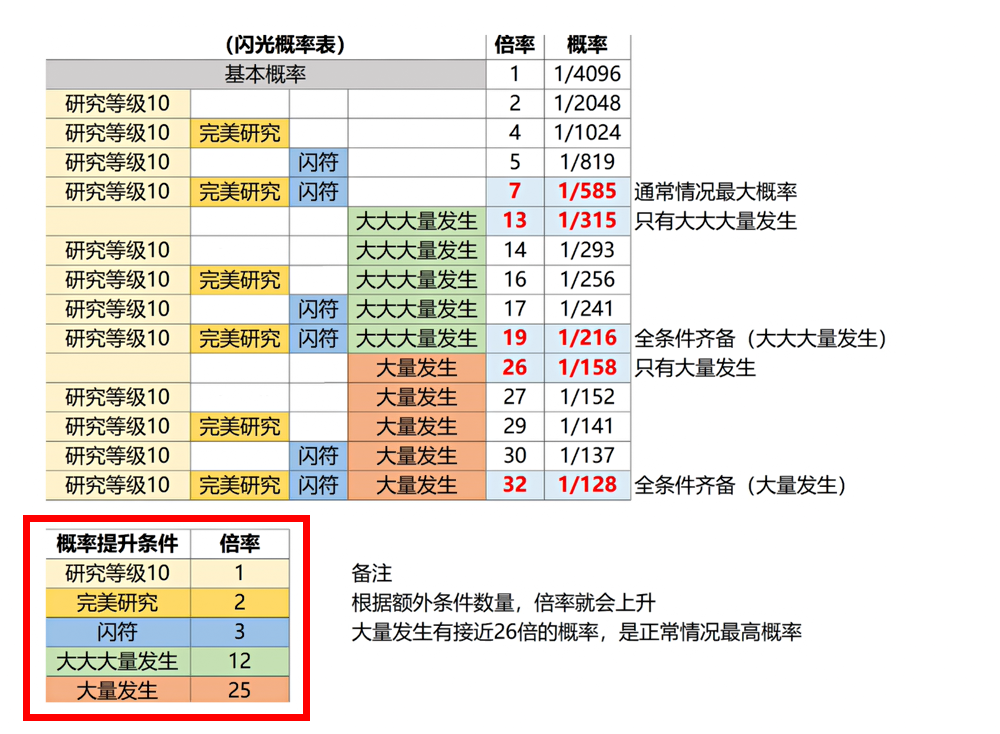Click the 概率提升条件 legend header

(117, 544)
